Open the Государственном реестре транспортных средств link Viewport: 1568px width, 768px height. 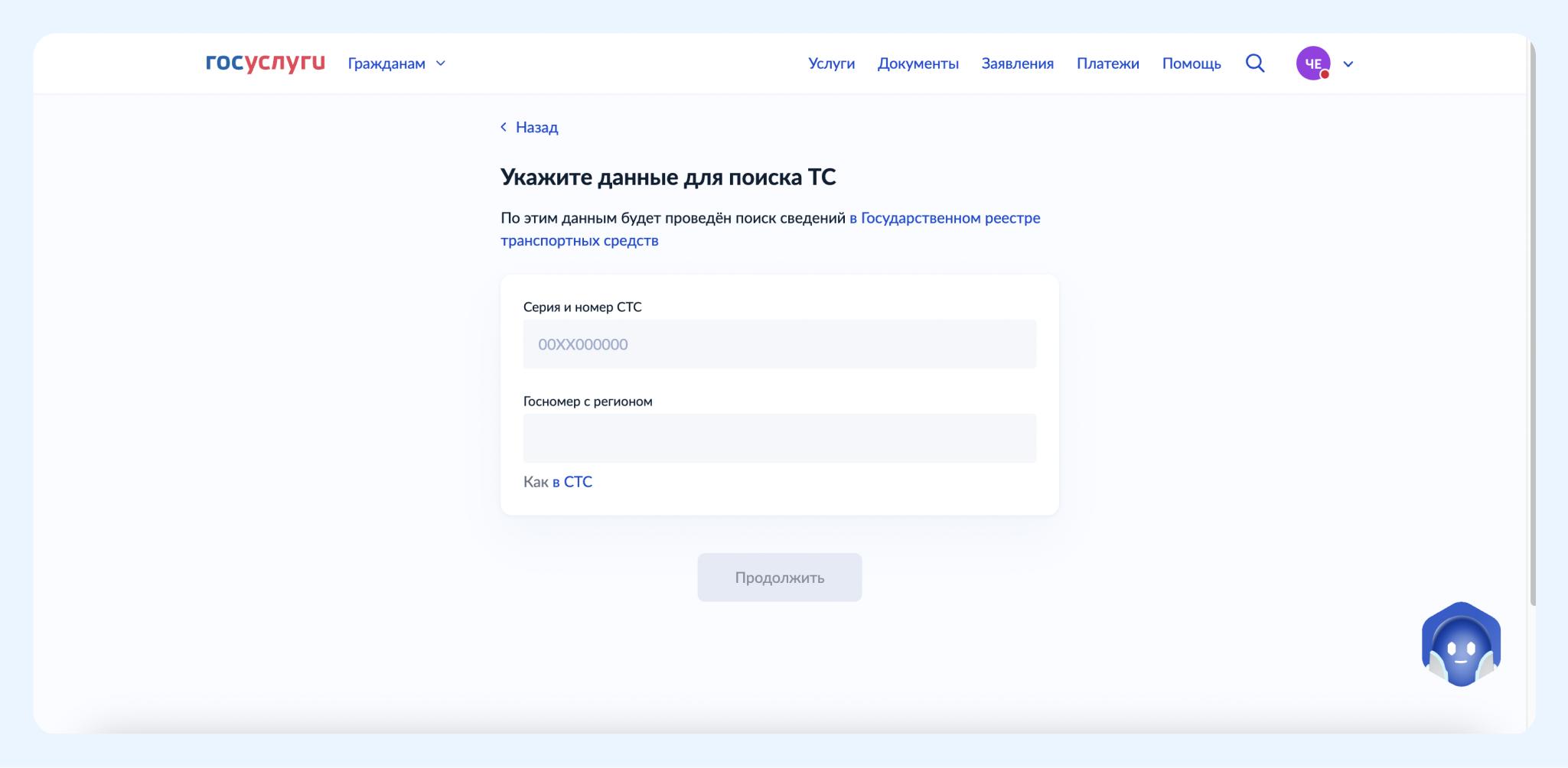tap(944, 218)
